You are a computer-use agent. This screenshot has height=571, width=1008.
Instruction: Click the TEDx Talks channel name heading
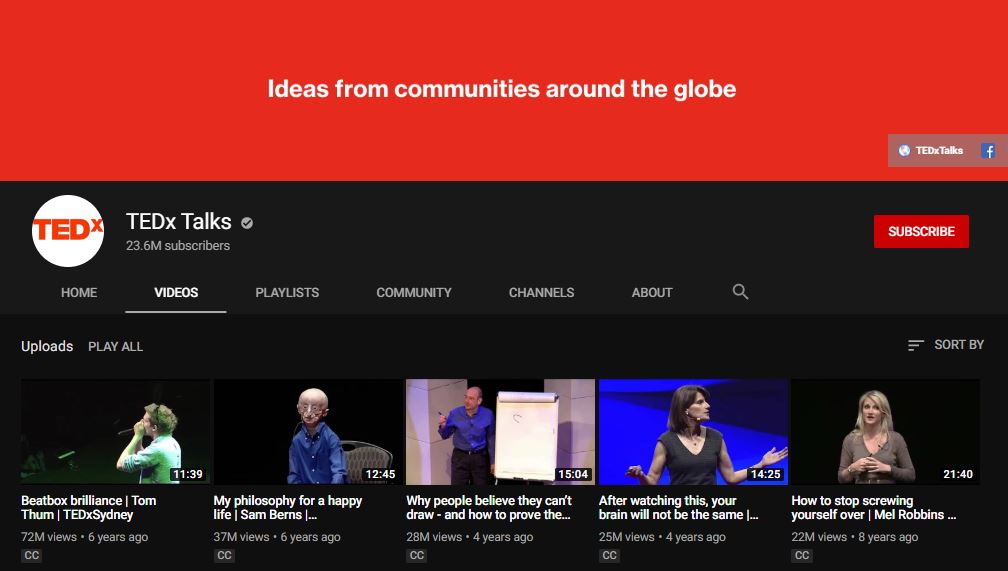[x=179, y=222]
